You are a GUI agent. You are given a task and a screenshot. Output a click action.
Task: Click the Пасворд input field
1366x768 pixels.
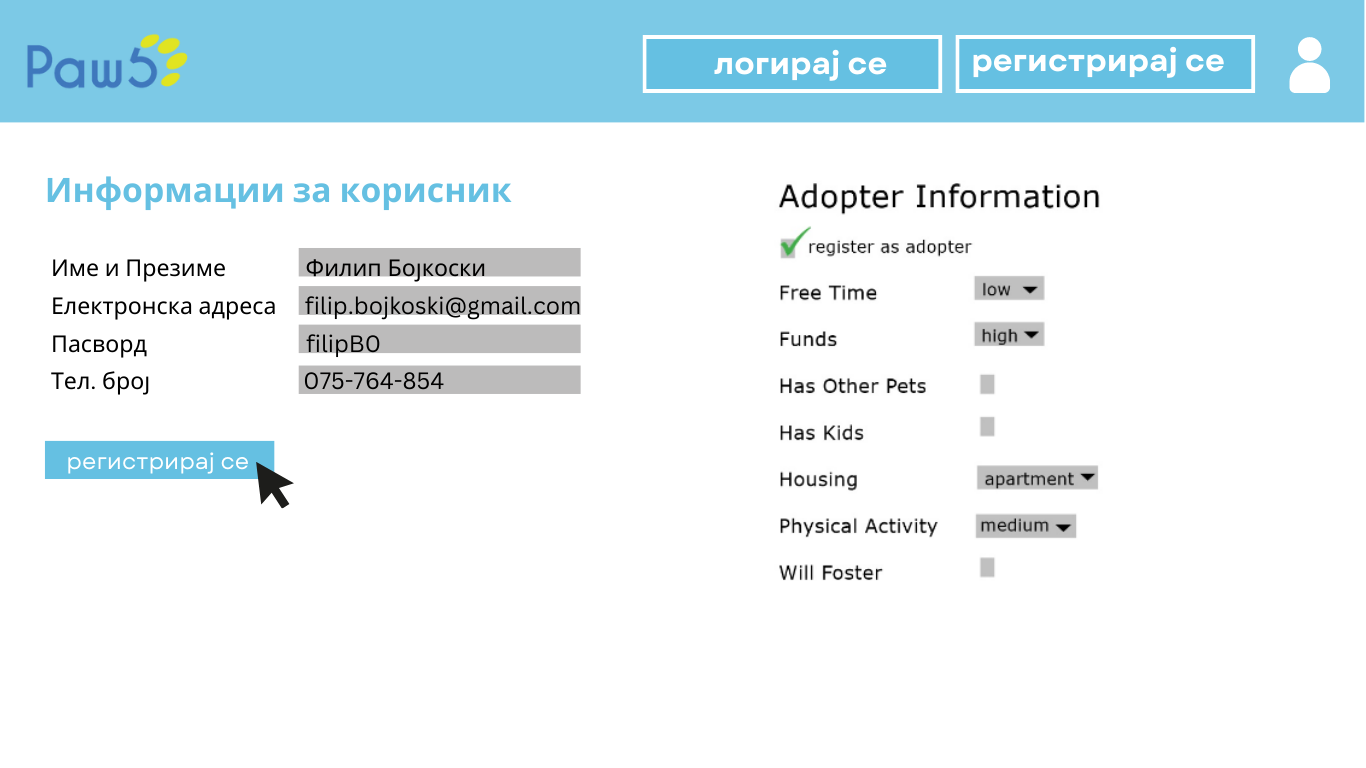pos(439,340)
